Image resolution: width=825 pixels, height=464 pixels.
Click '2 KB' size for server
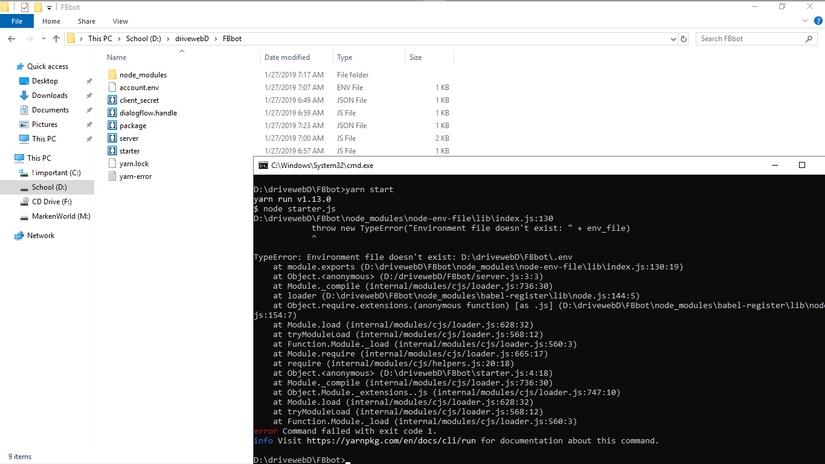[442, 138]
